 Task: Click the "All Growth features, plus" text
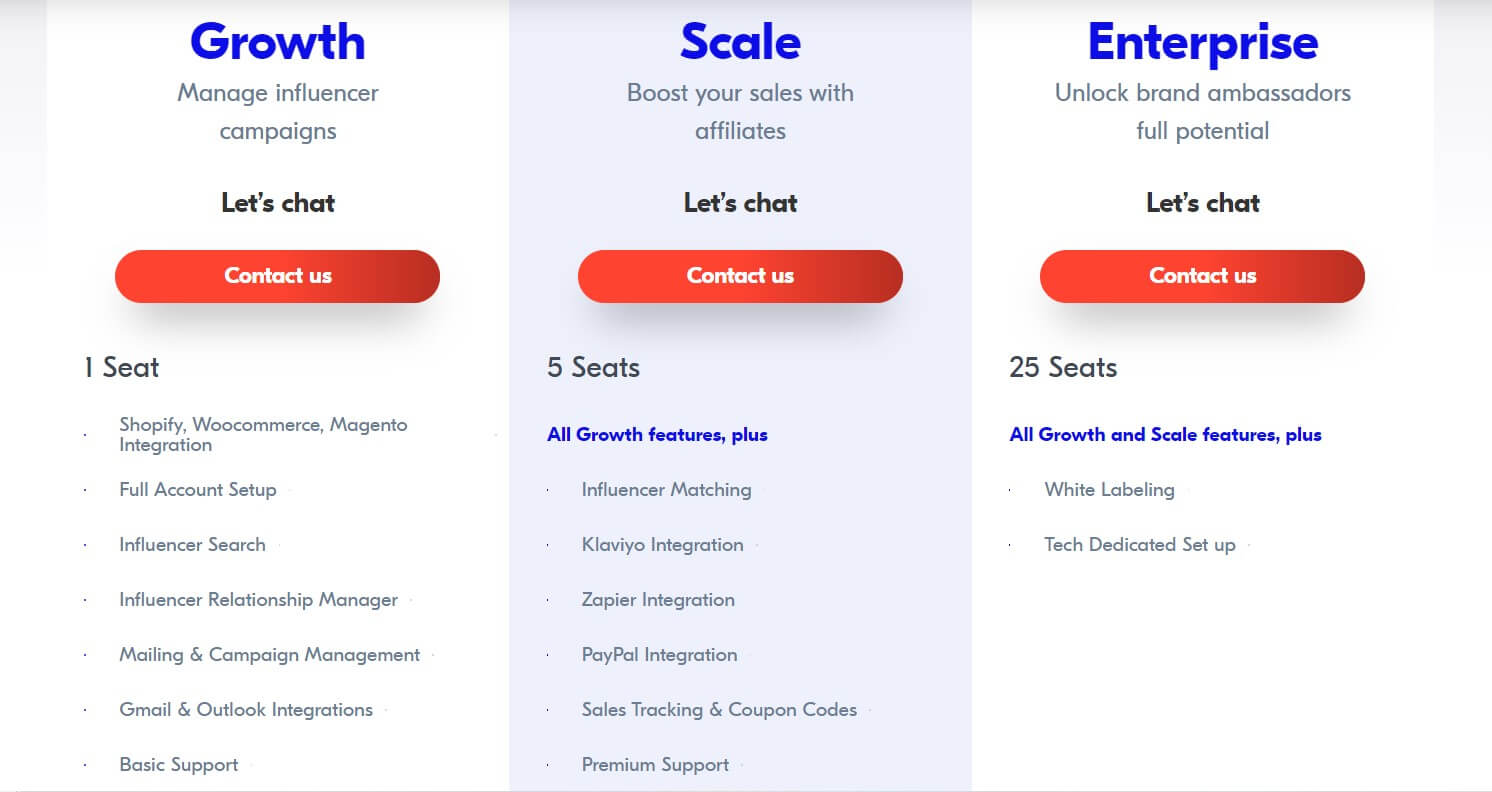click(x=657, y=435)
